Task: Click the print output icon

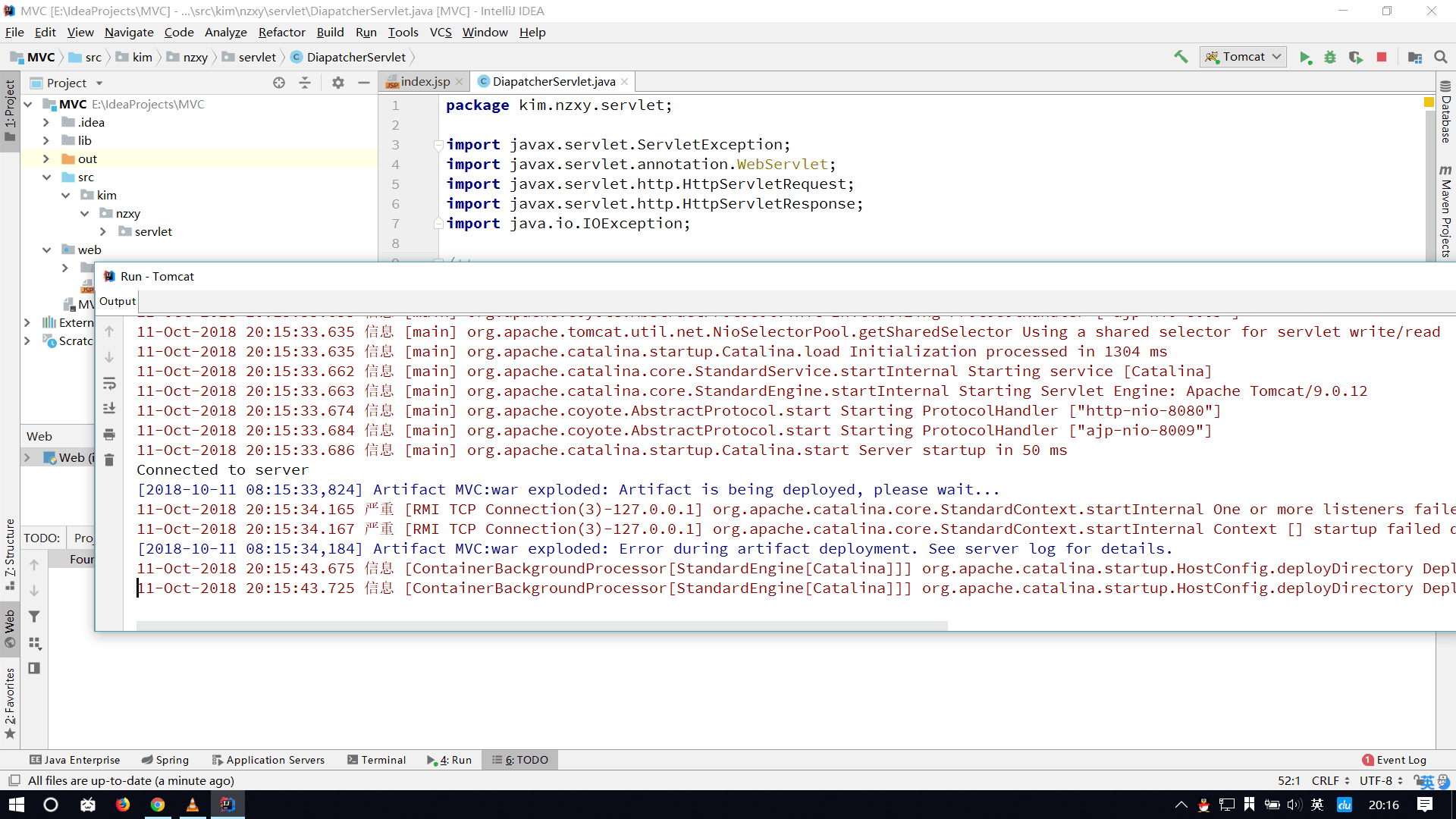Action: pos(109,435)
